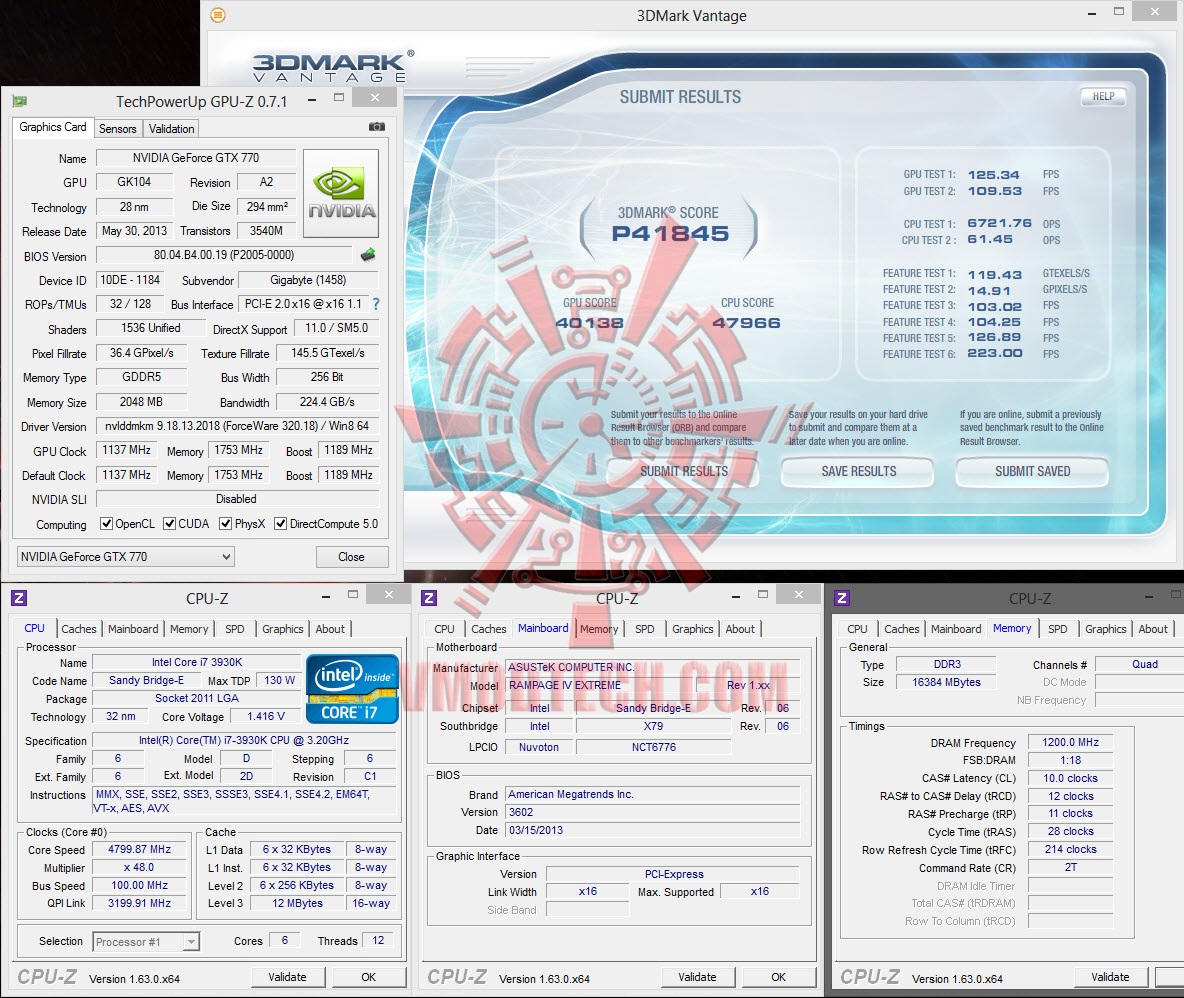Click the Driver Version field in GPU-Z

pos(237,426)
